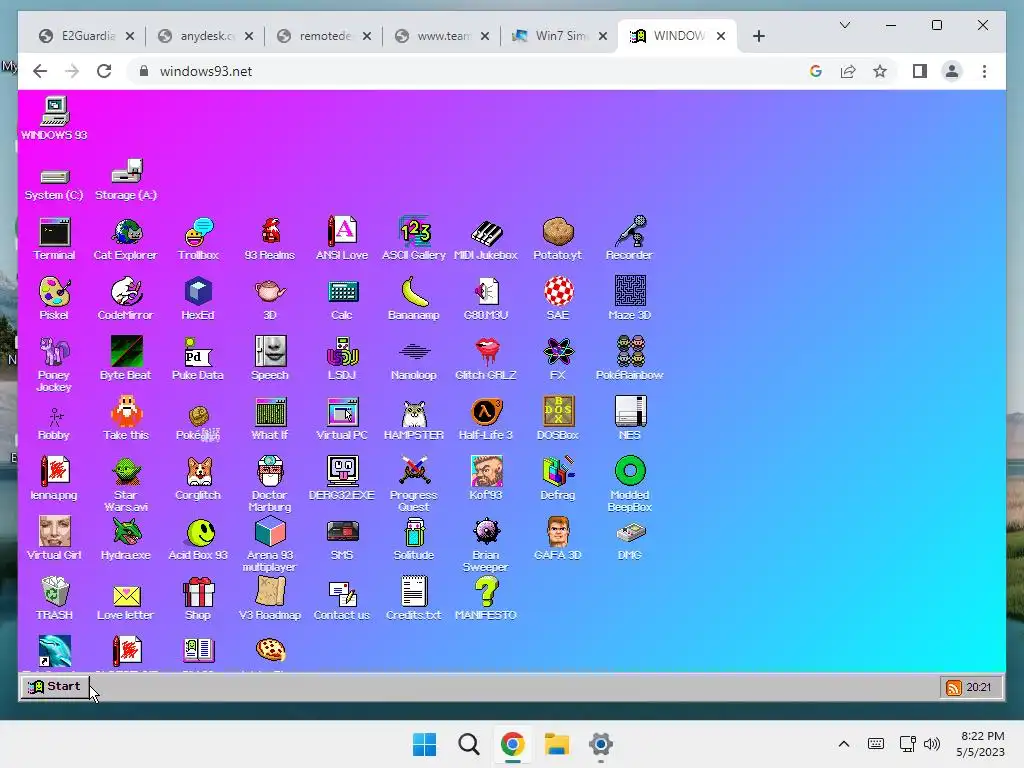Open Star Wars.avi
Screen dimensions: 1024x768
[x=125, y=485]
